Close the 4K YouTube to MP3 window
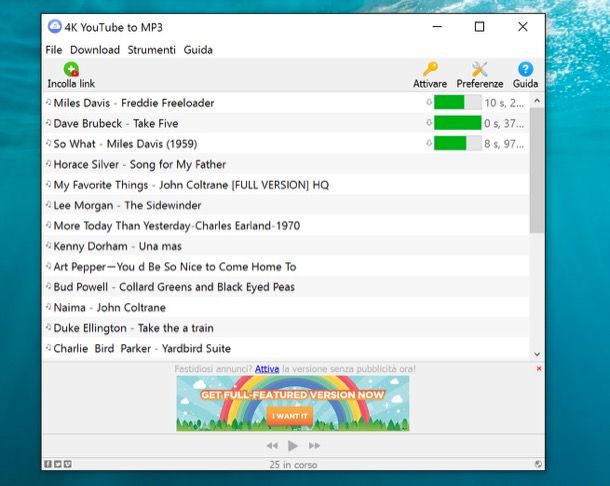The height and width of the screenshot is (486, 610). [x=523, y=27]
